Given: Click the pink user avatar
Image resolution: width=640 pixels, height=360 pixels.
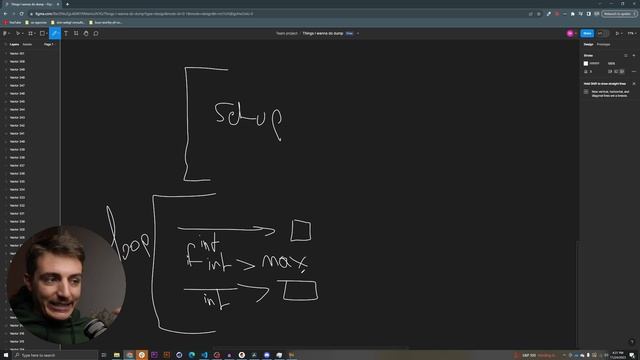Looking at the screenshot, I should tap(570, 33).
